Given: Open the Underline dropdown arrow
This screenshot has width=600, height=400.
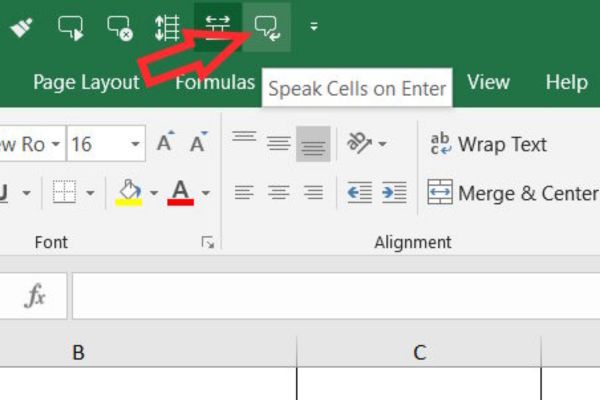Looking at the screenshot, I should click(x=26, y=193).
